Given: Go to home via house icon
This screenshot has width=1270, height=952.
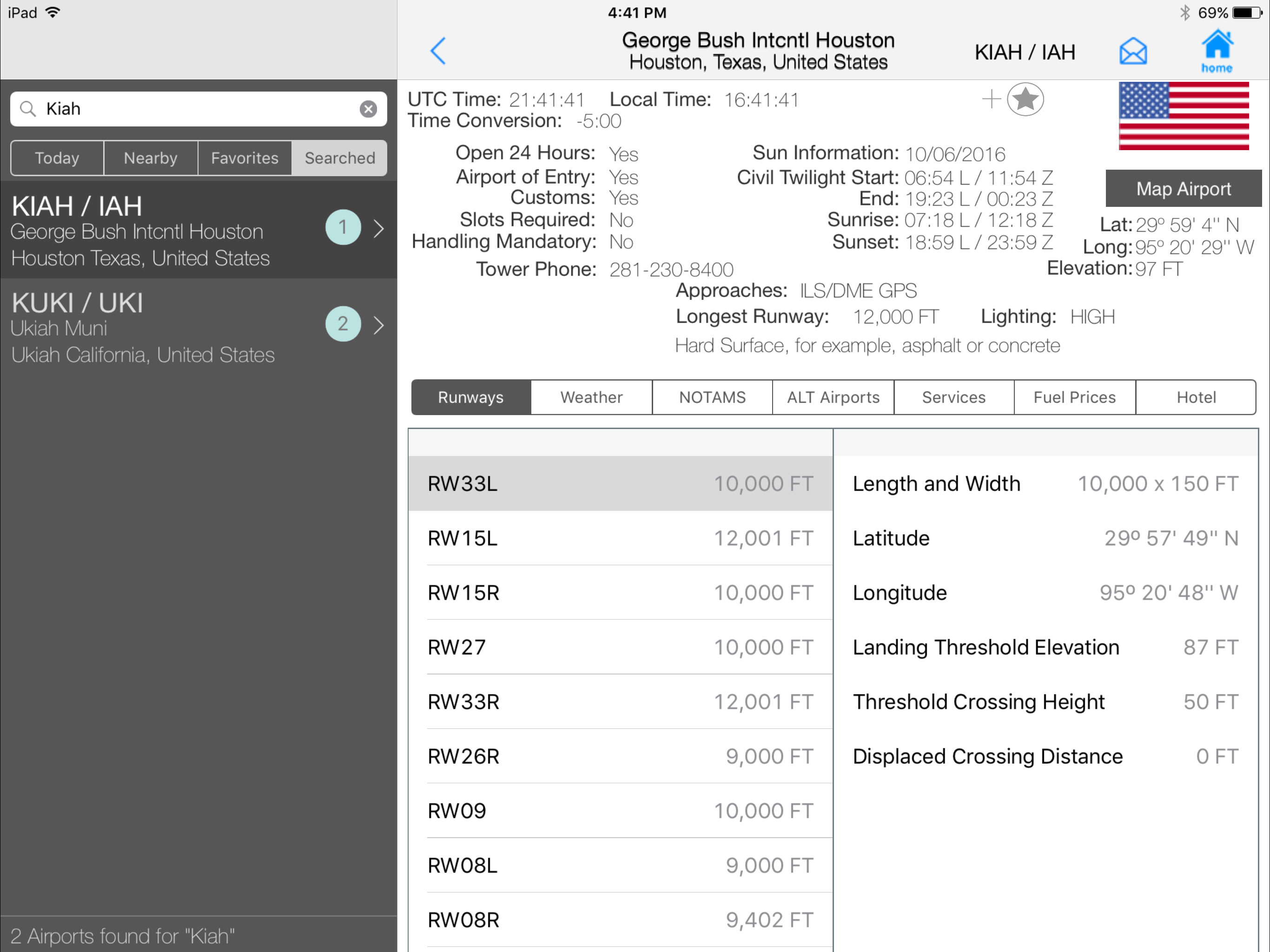Looking at the screenshot, I should [x=1216, y=51].
